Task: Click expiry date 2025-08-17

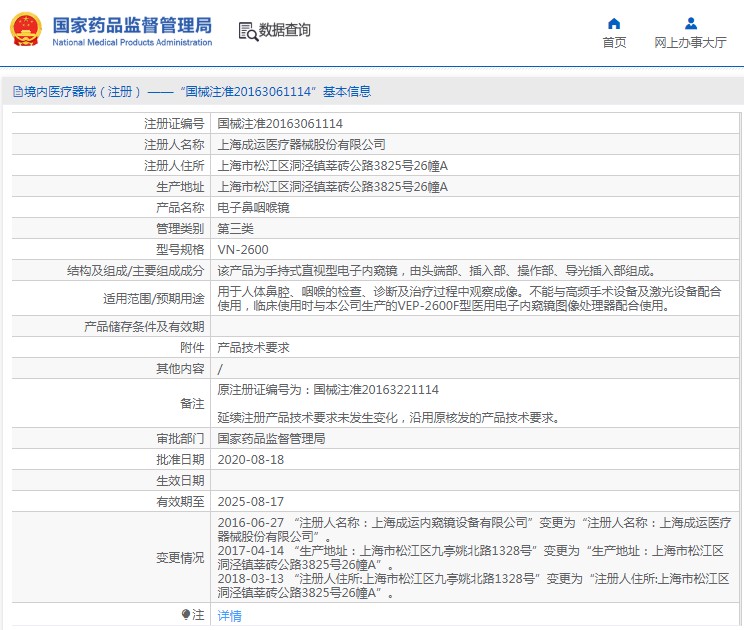Action: pyautogui.click(x=251, y=502)
